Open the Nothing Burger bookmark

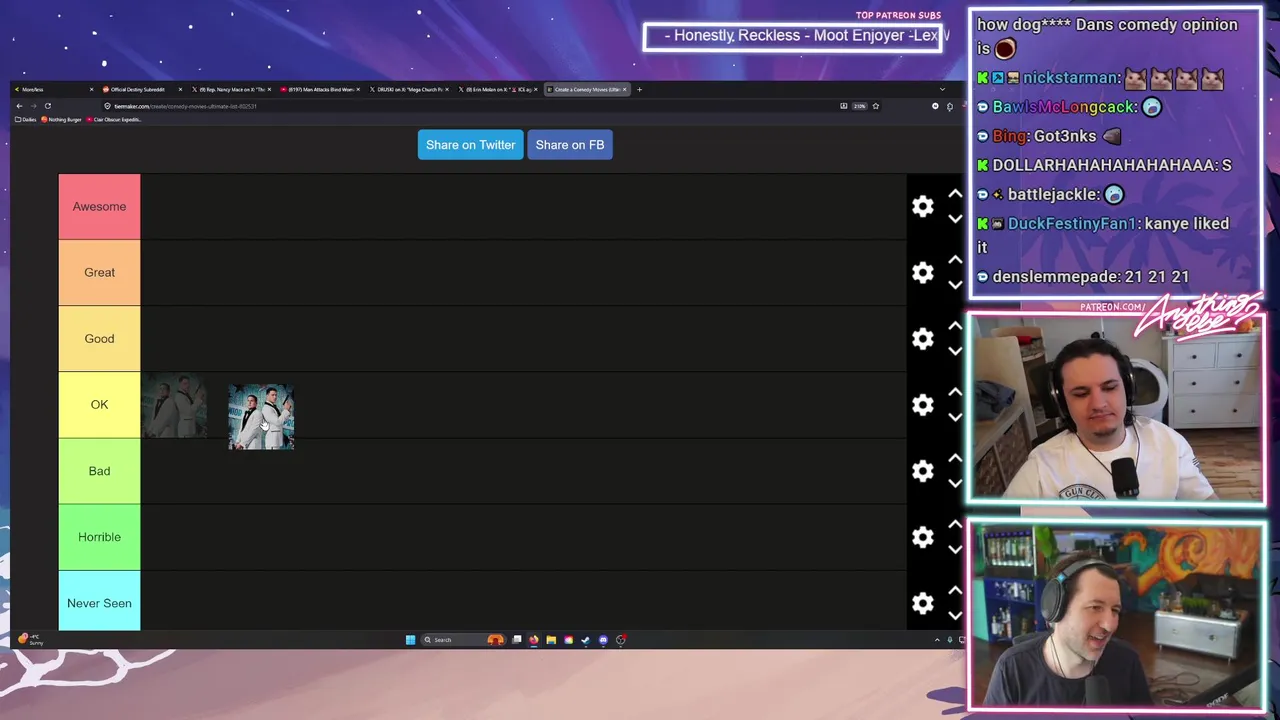click(x=62, y=119)
